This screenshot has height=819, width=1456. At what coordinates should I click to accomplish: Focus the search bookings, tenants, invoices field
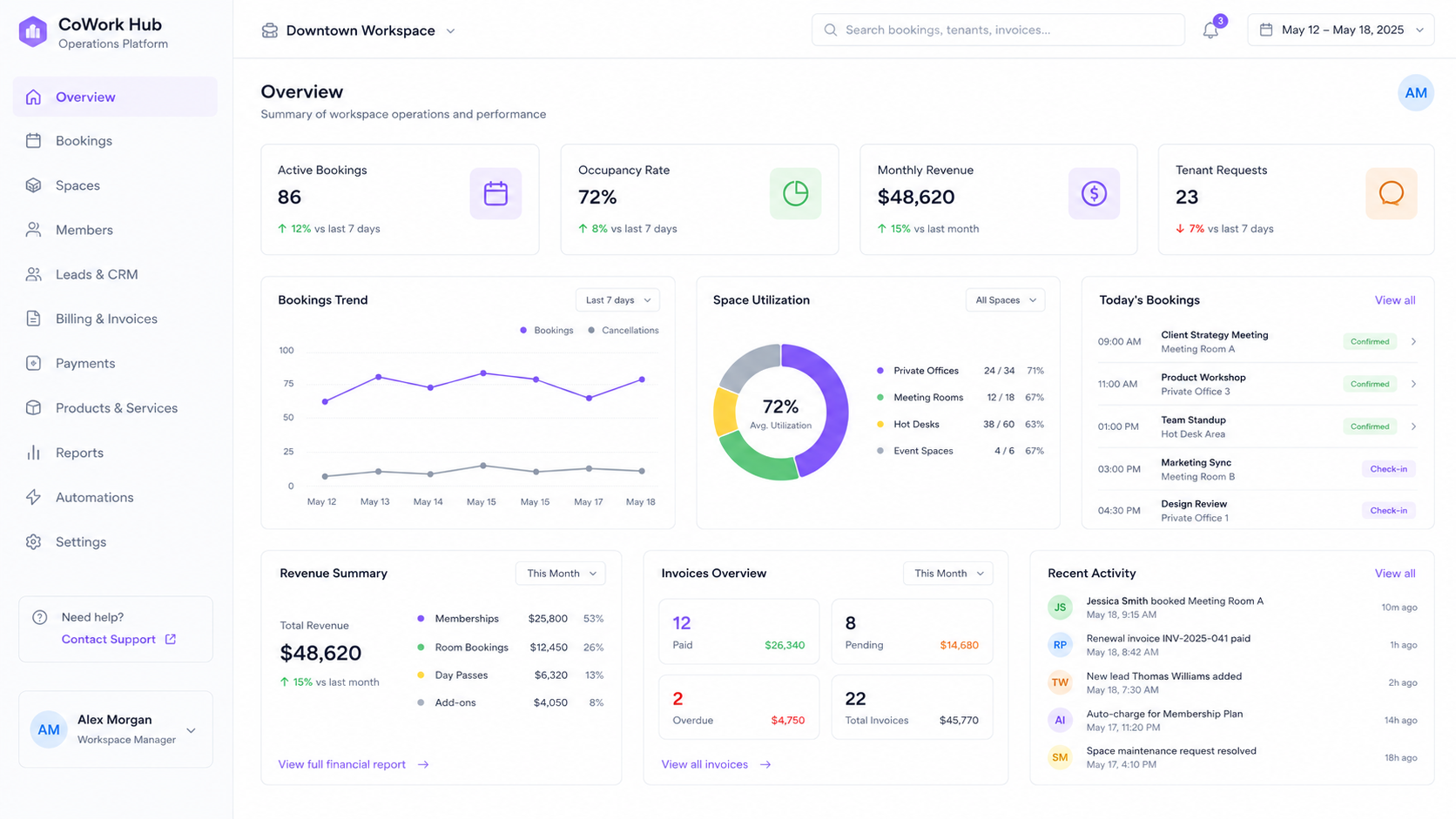coord(998,30)
